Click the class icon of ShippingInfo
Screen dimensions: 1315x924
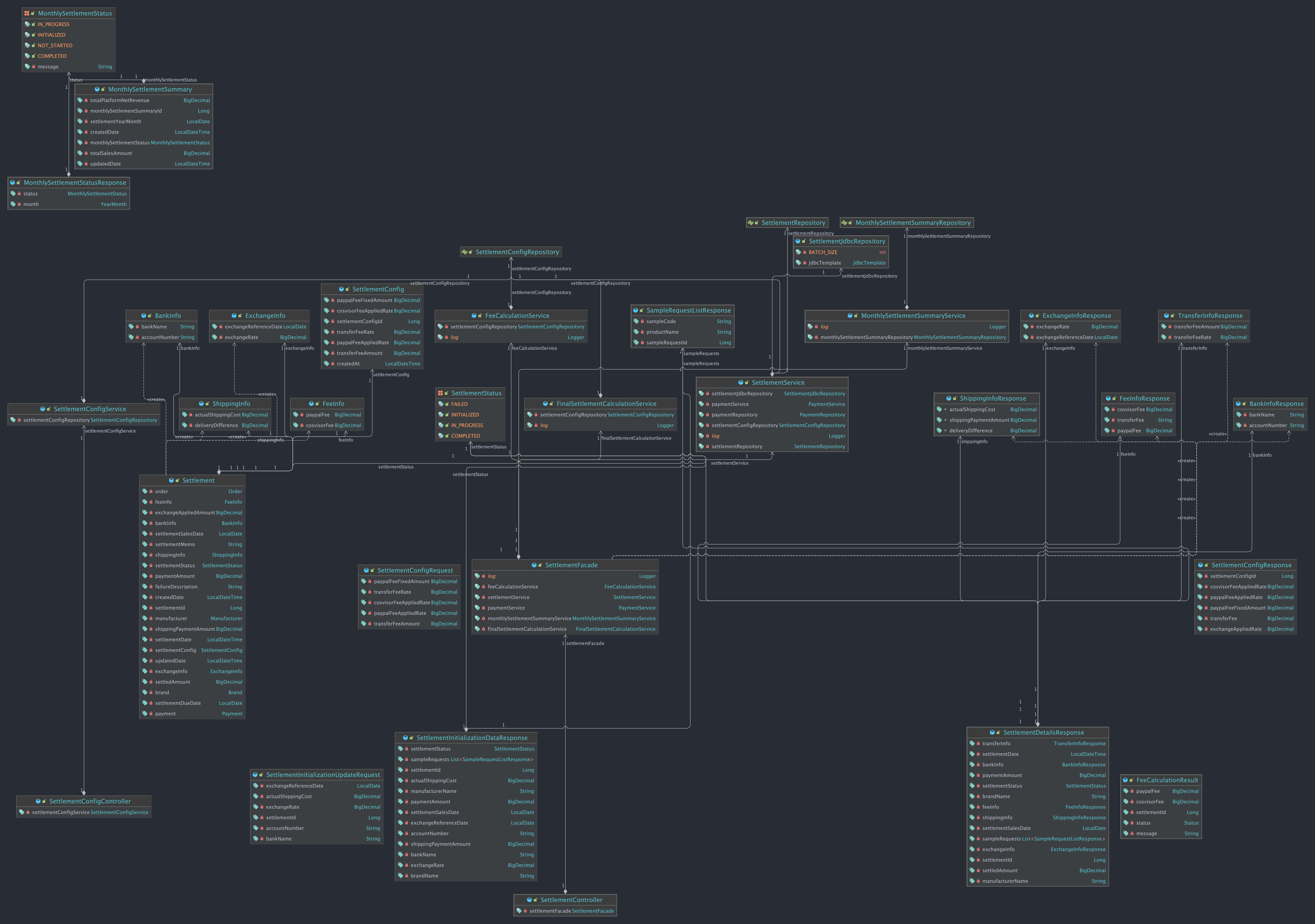202,404
